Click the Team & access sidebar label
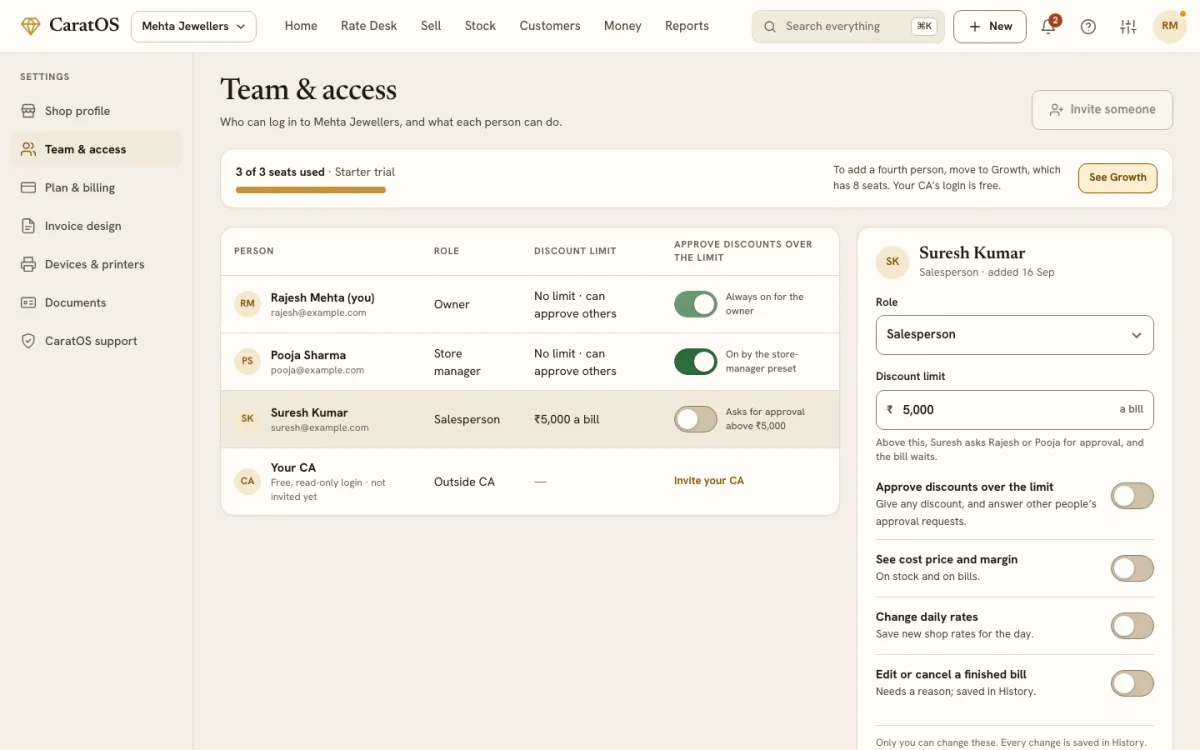The width and height of the screenshot is (1200, 750). coord(85,149)
